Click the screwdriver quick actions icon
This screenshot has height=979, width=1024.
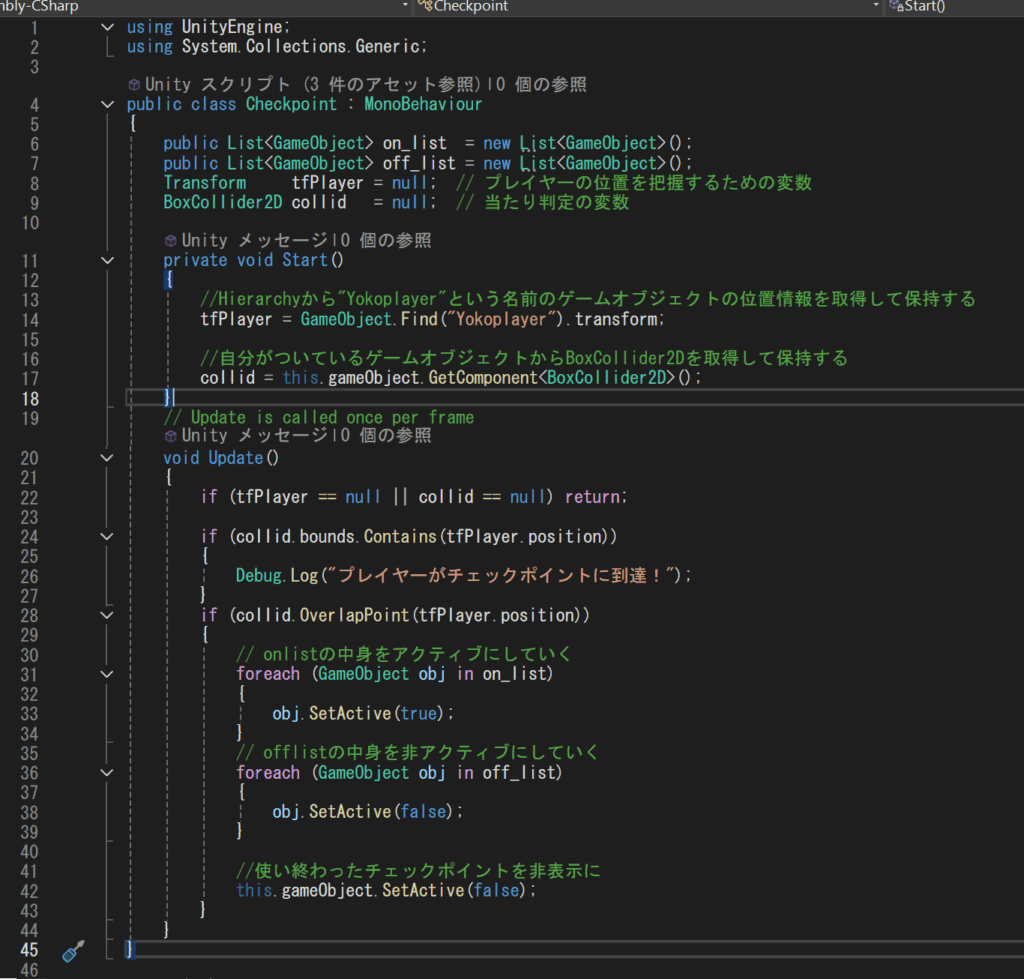pyautogui.click(x=74, y=951)
